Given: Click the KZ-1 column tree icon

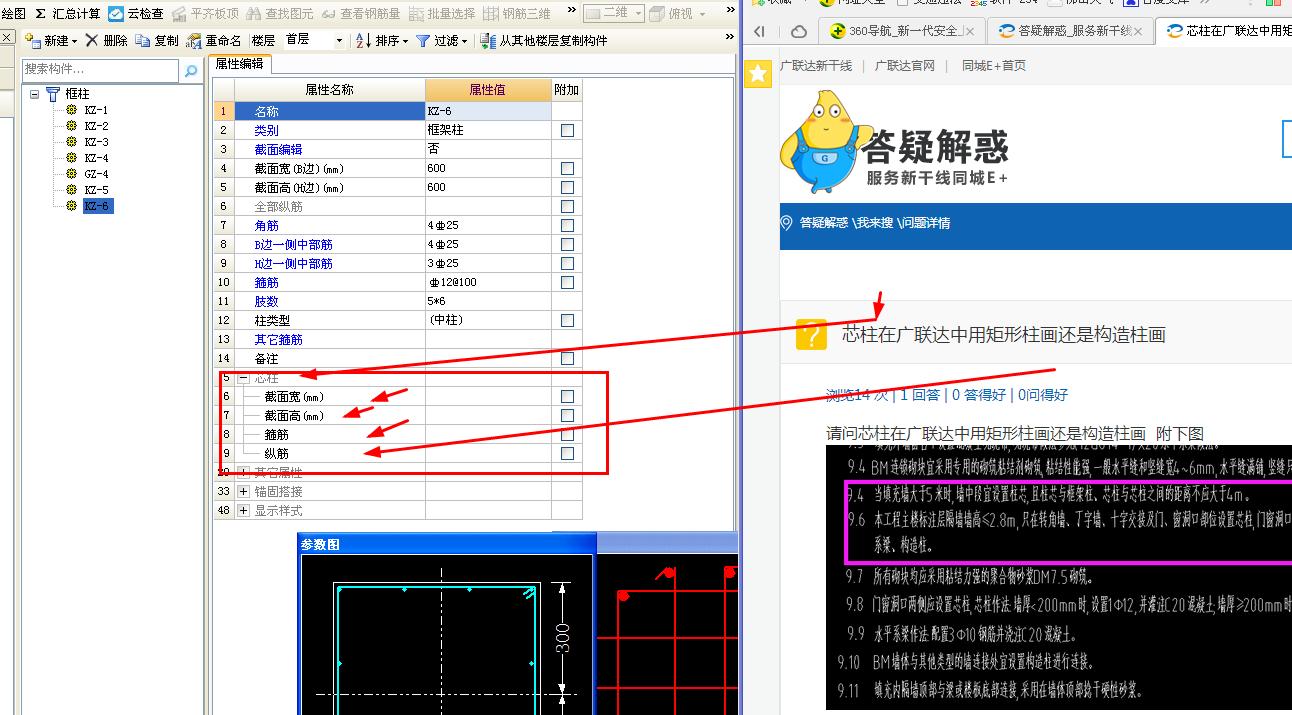Looking at the screenshot, I should coord(71,110).
